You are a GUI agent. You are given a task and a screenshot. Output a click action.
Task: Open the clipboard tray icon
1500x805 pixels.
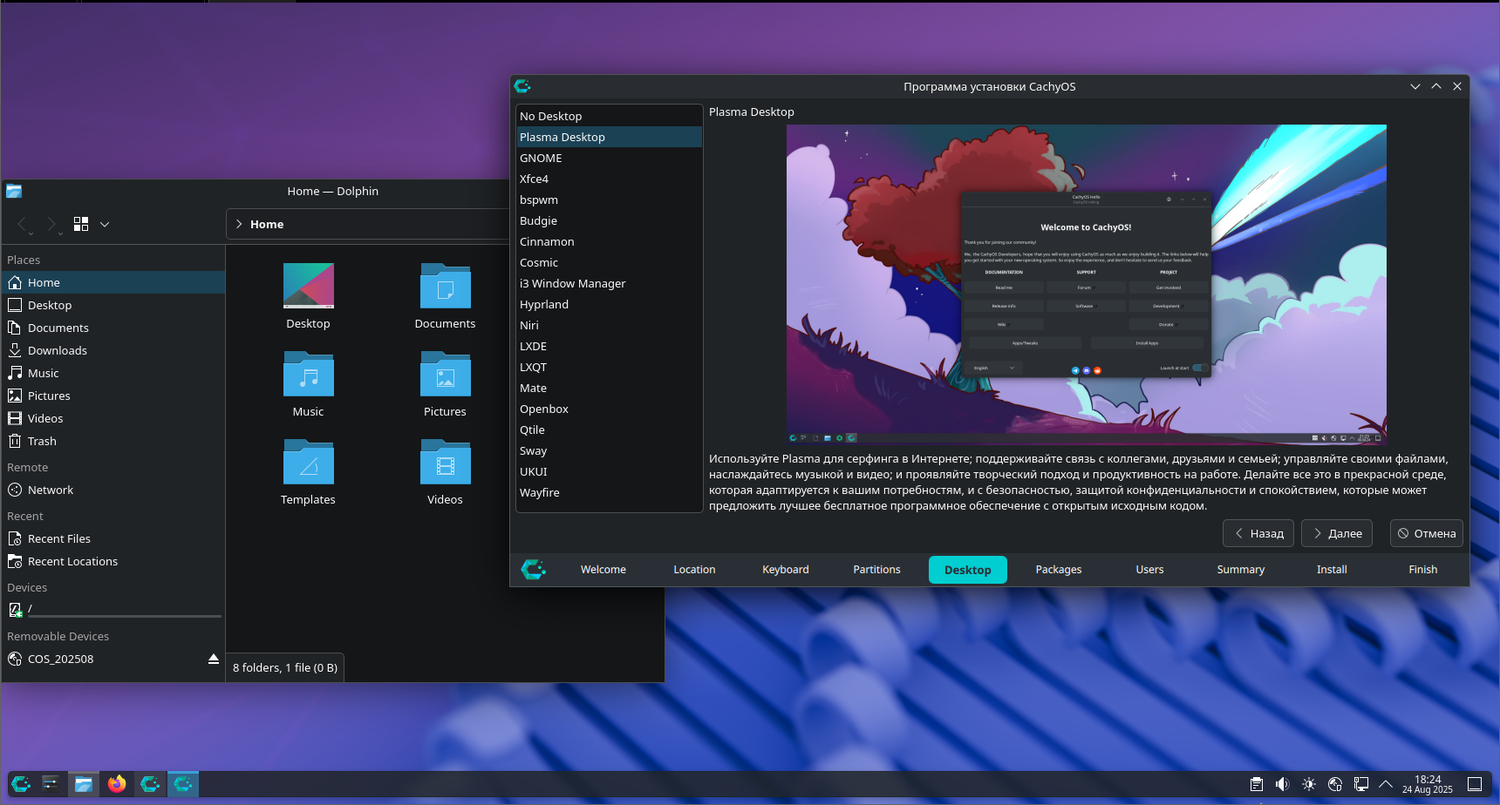pyautogui.click(x=1257, y=784)
